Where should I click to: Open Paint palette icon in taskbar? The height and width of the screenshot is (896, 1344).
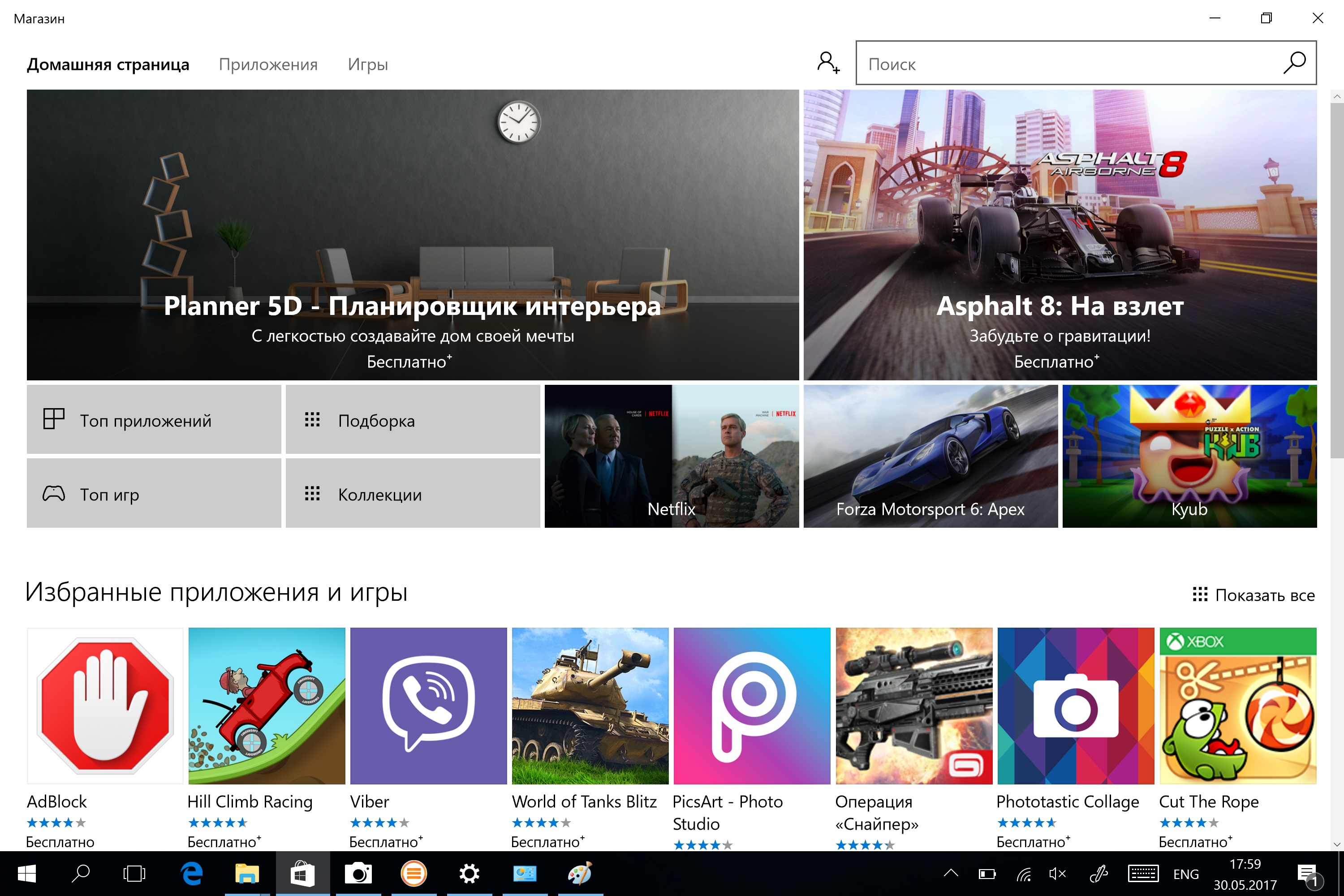tap(580, 873)
